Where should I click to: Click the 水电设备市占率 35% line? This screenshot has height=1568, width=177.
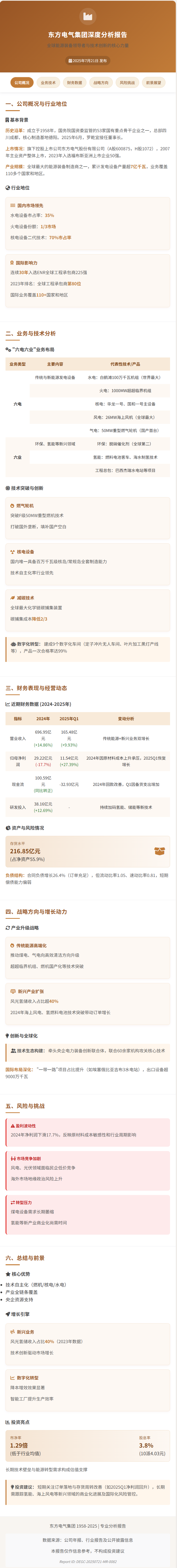point(32,216)
